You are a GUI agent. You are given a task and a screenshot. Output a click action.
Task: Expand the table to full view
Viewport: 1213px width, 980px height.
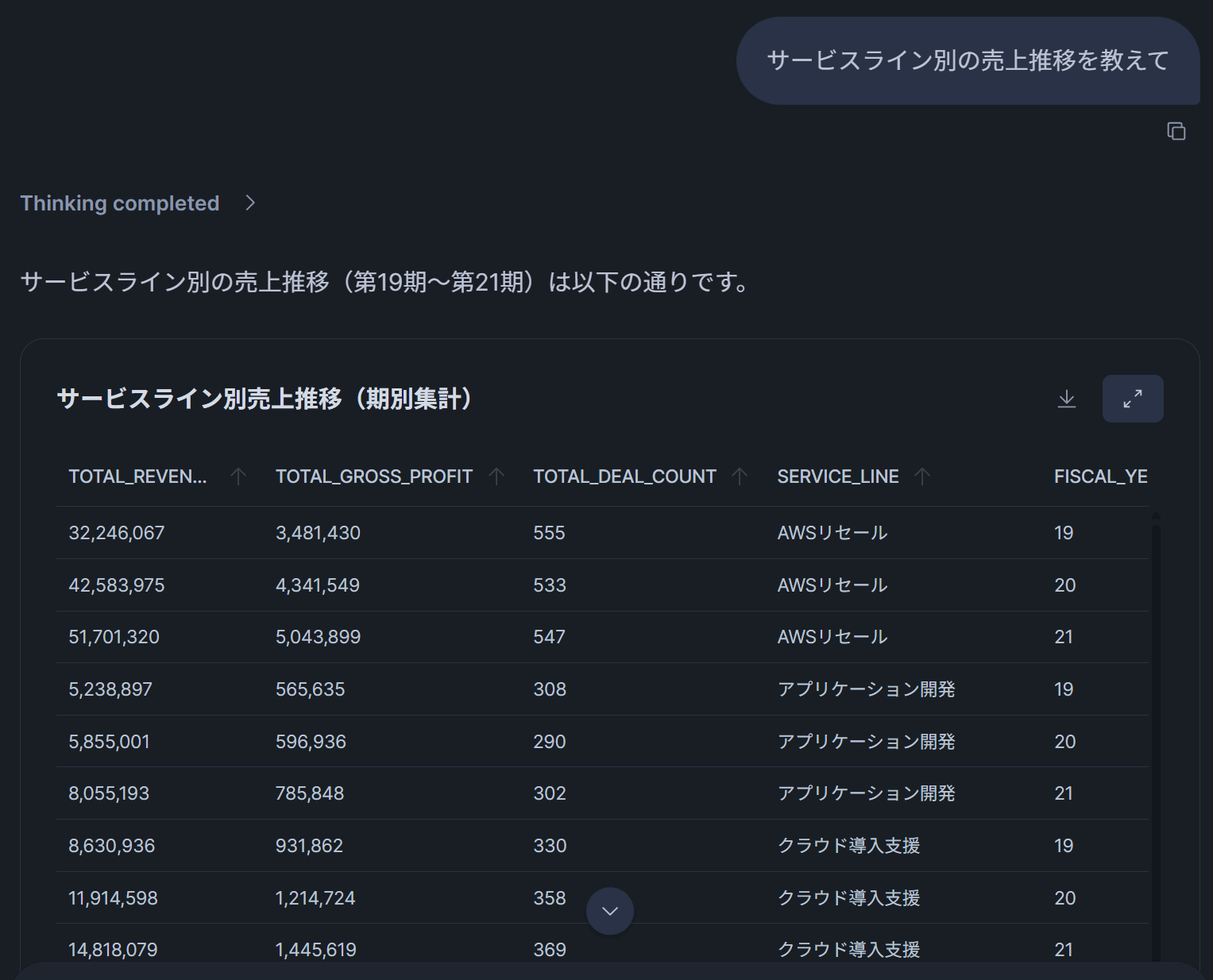[x=1132, y=399]
